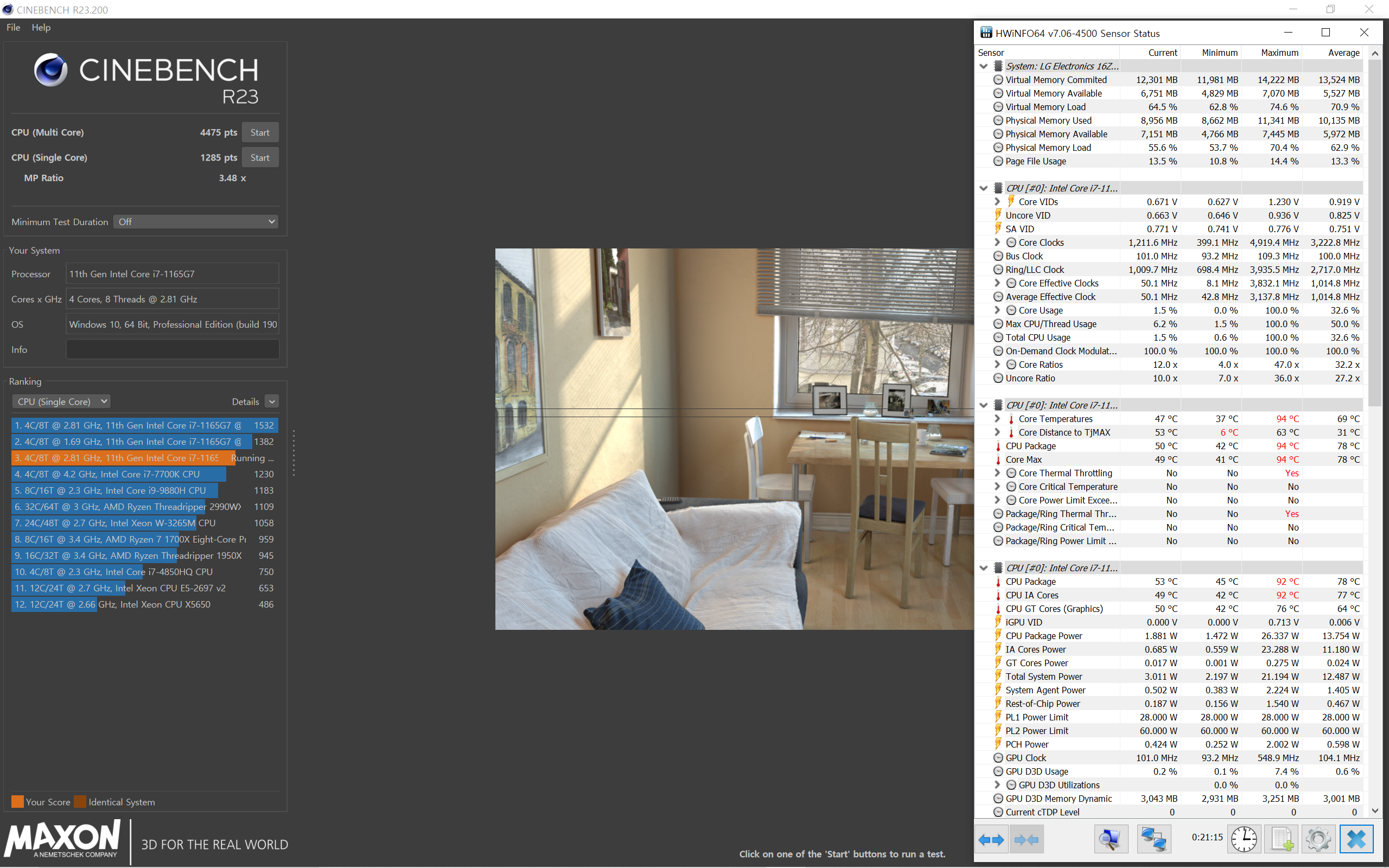Start the CPU (Single Core) test
Screen dimensions: 1389x868
(x=260, y=157)
